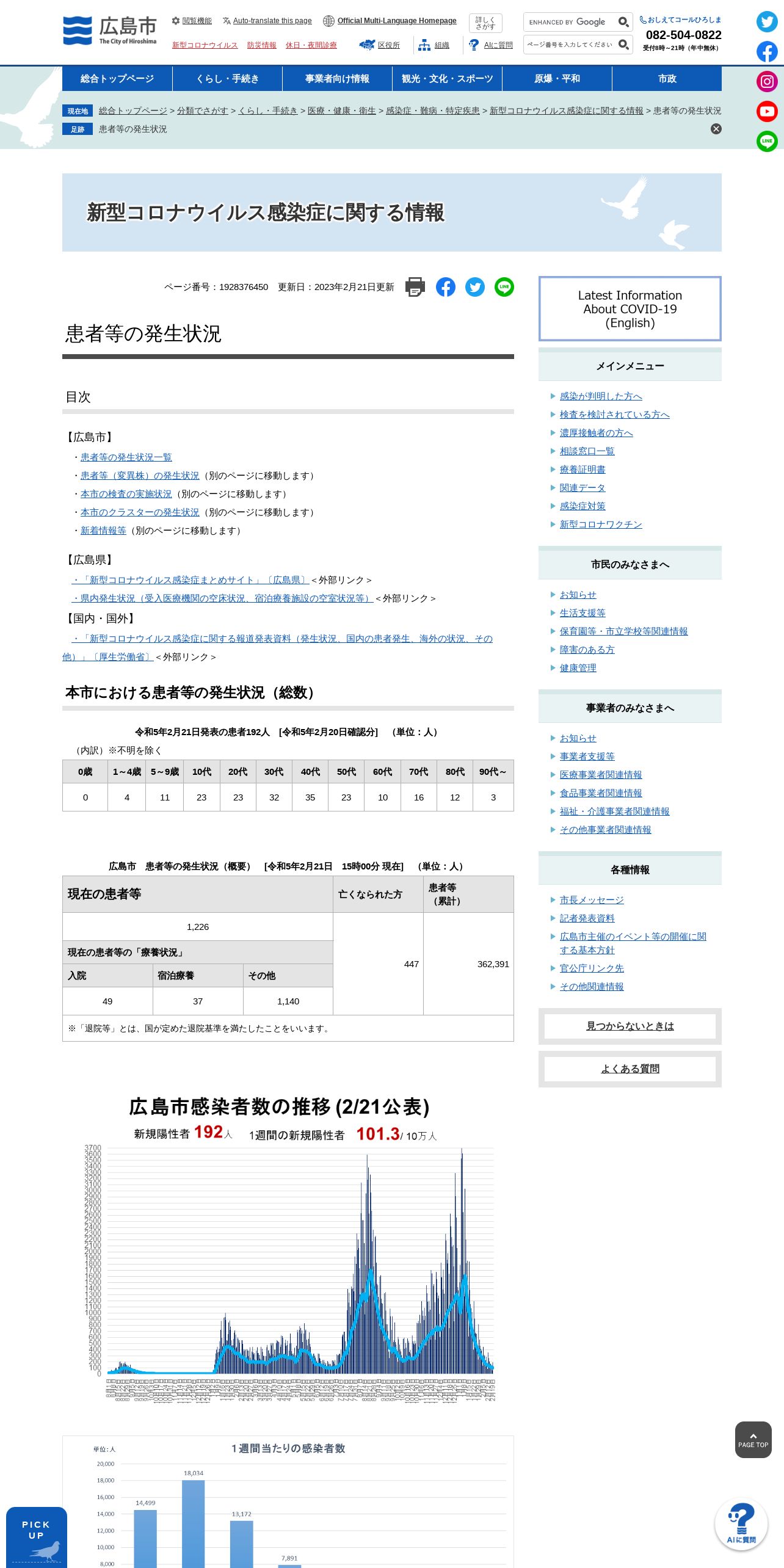Viewport: 784px width, 1568px height.
Task: Click sidebar link 記者発表資料
Action: [x=587, y=918]
